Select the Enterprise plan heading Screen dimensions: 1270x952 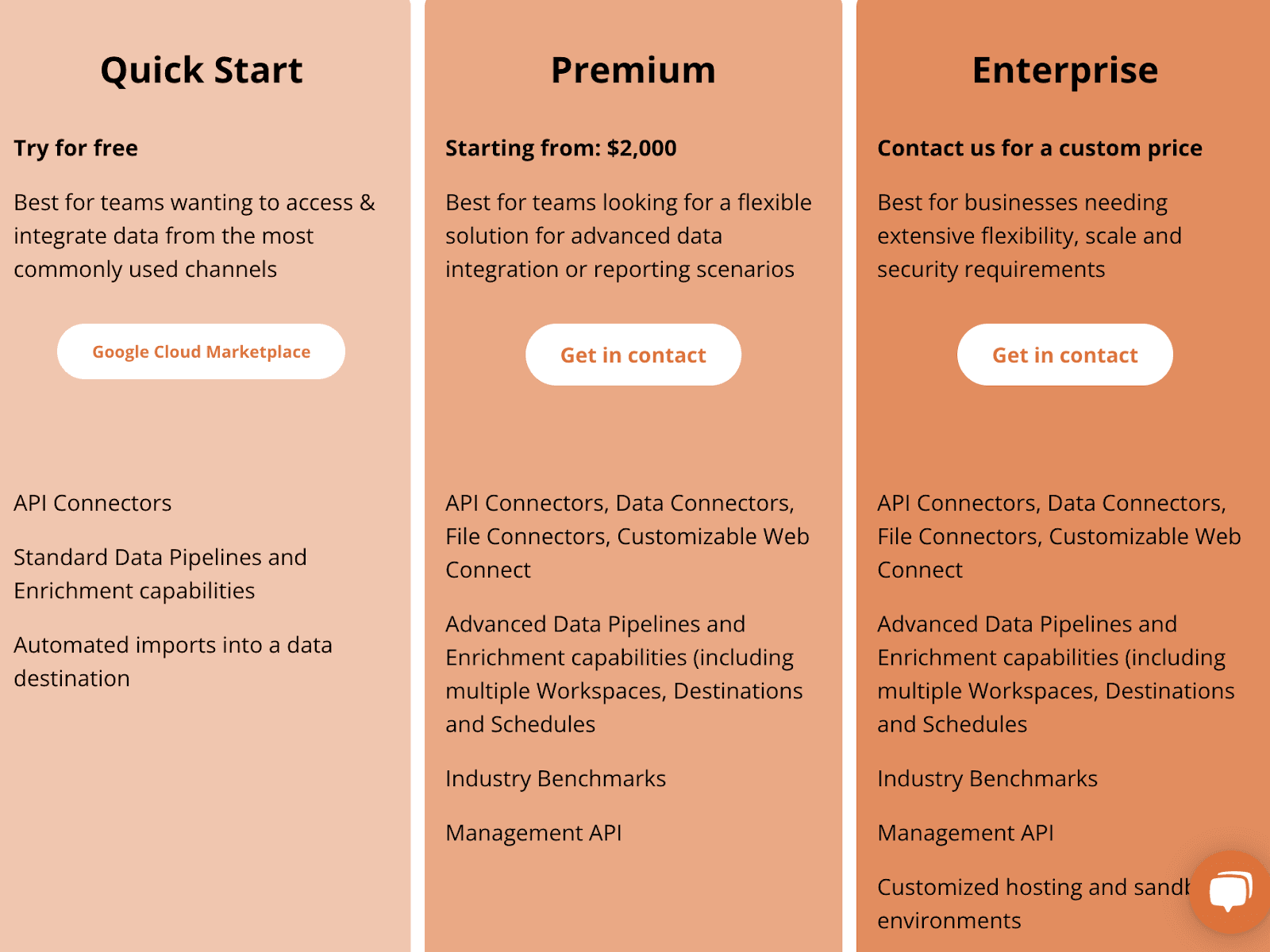pos(1065,71)
